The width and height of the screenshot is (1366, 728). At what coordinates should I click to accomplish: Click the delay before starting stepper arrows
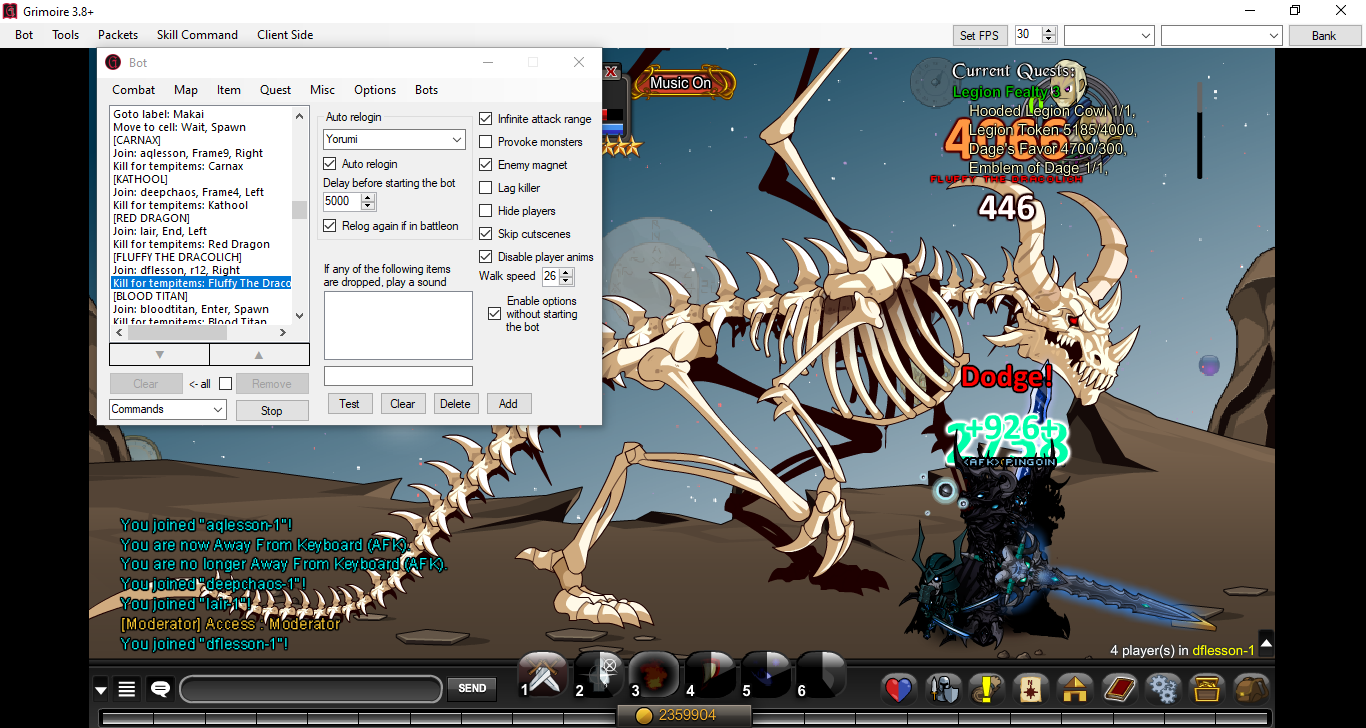coord(368,201)
